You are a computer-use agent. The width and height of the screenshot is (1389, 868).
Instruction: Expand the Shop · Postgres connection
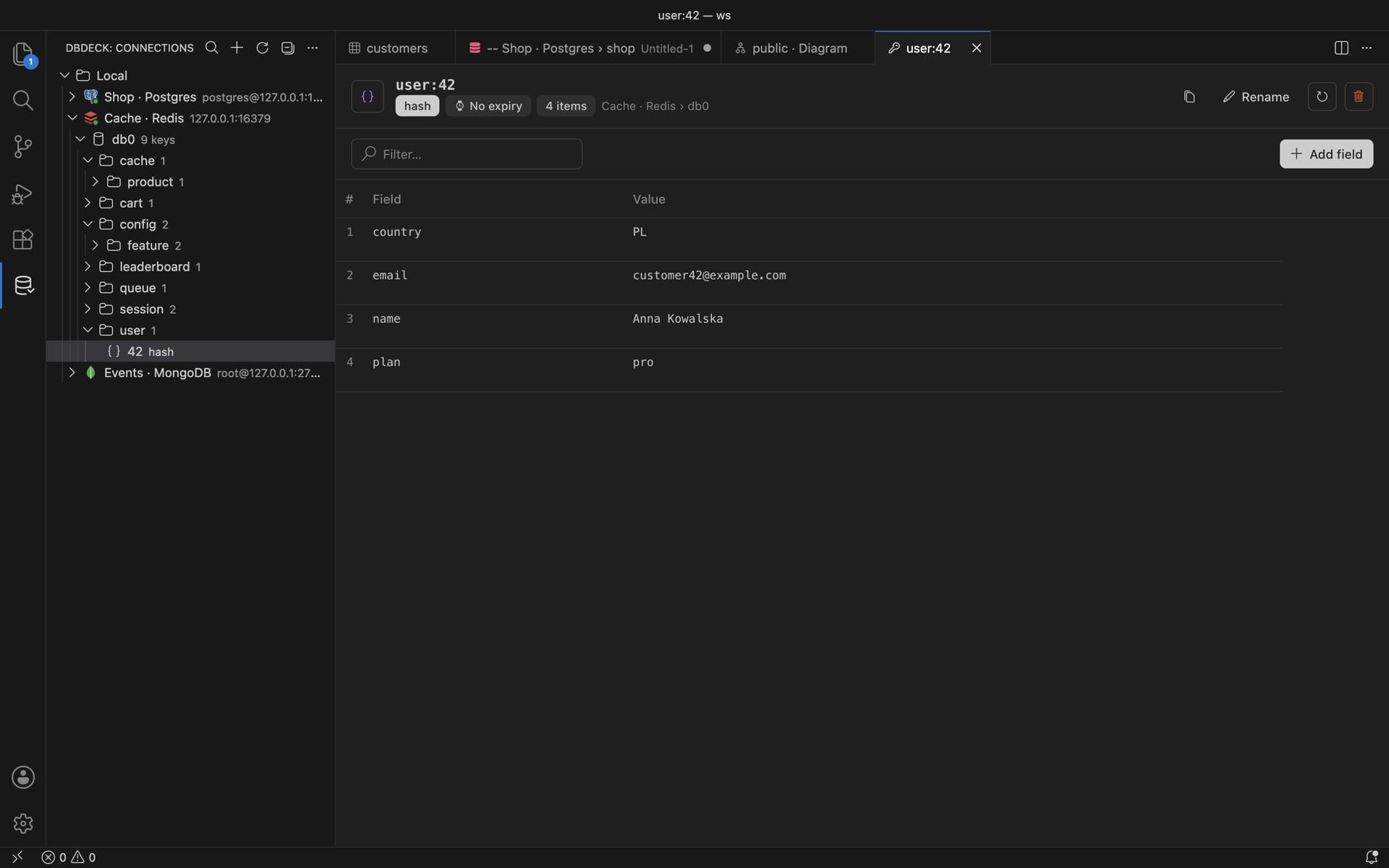click(72, 96)
